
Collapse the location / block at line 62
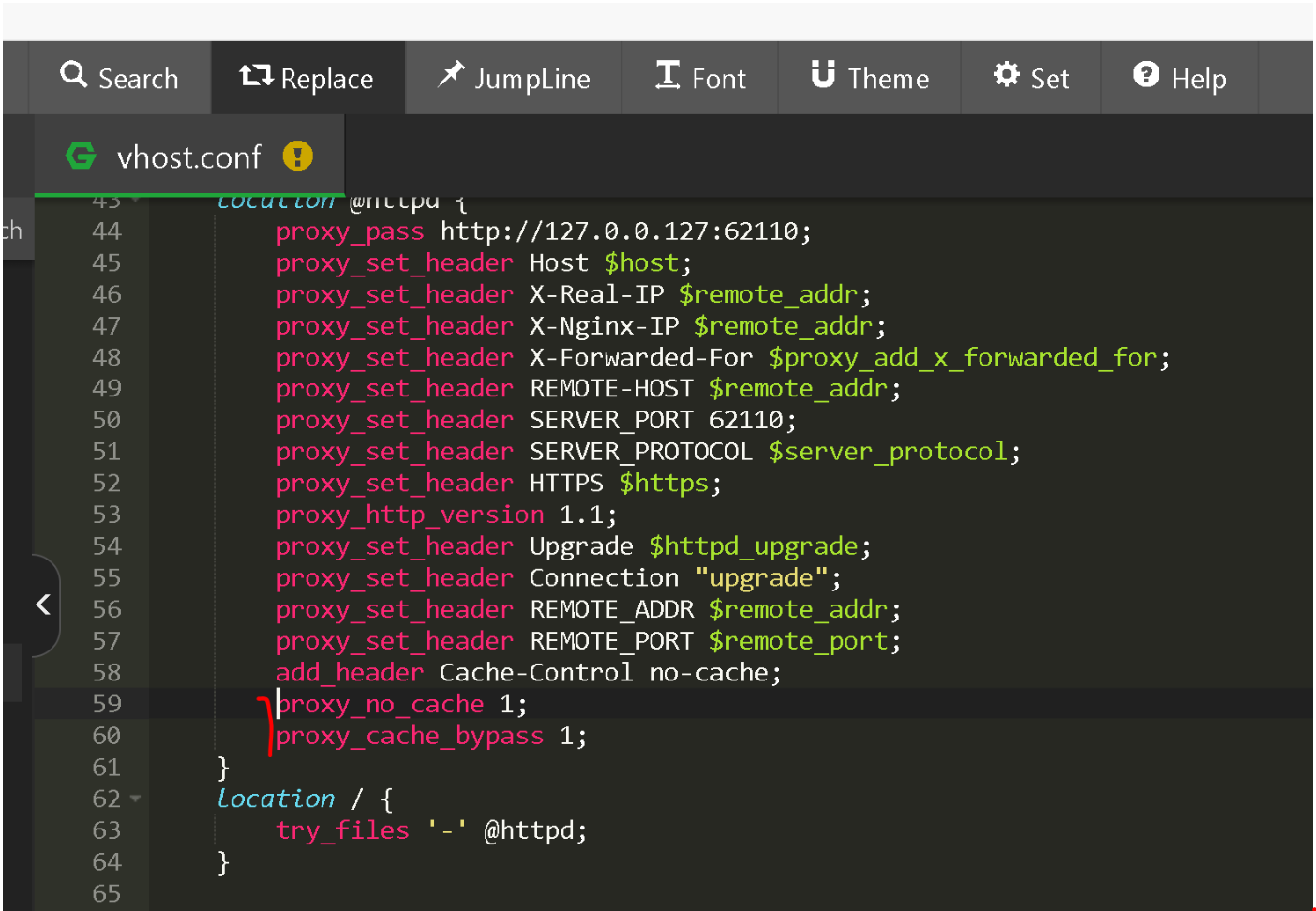click(136, 799)
